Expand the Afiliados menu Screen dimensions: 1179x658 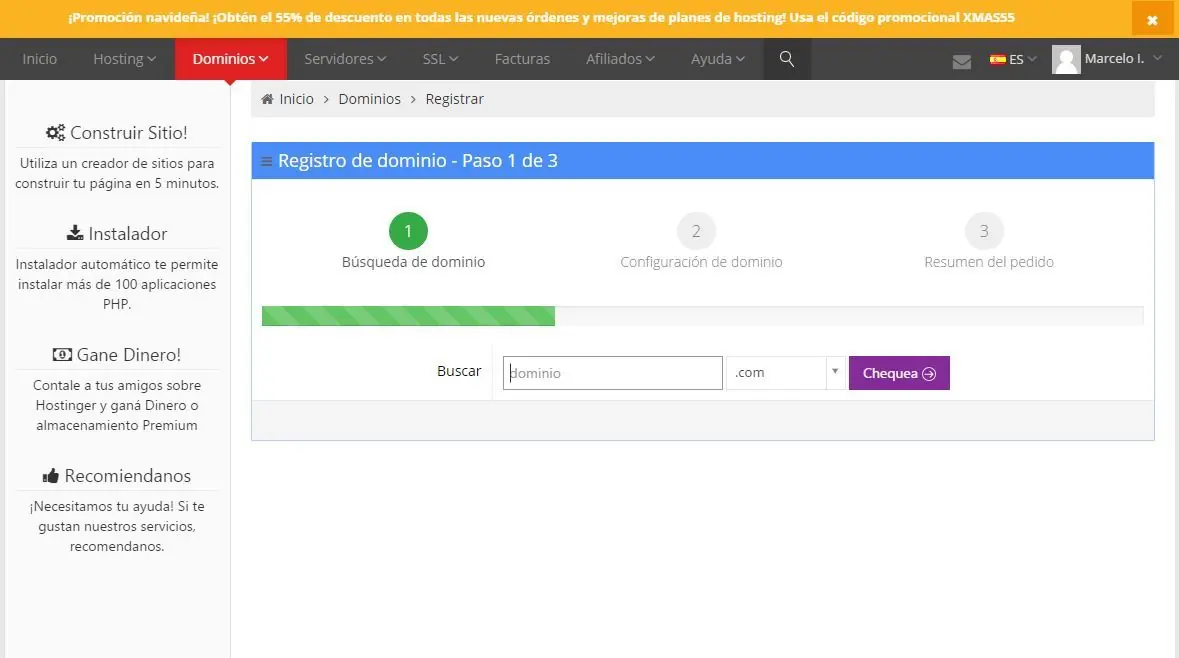(620, 59)
